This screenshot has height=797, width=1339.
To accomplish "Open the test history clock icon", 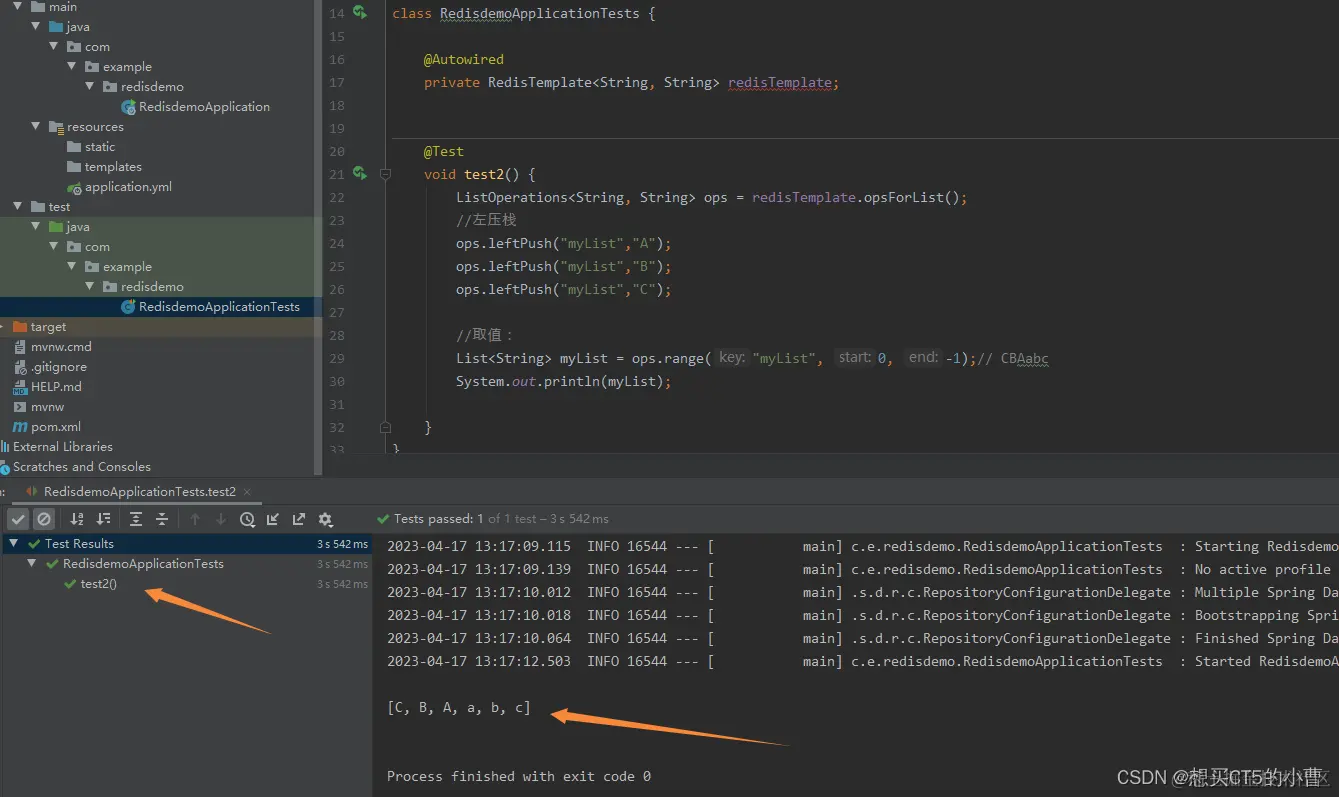I will pyautogui.click(x=247, y=519).
